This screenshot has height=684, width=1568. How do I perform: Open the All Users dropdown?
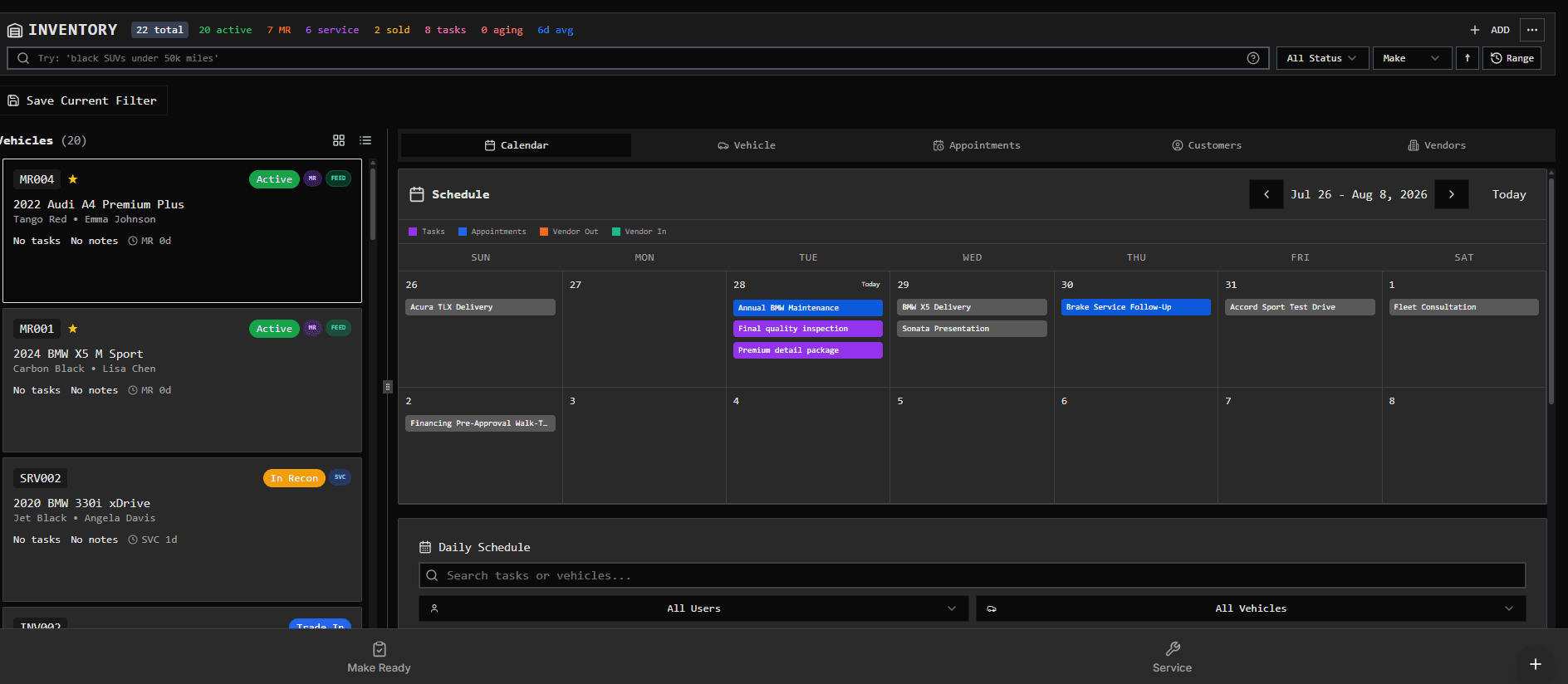click(693, 608)
